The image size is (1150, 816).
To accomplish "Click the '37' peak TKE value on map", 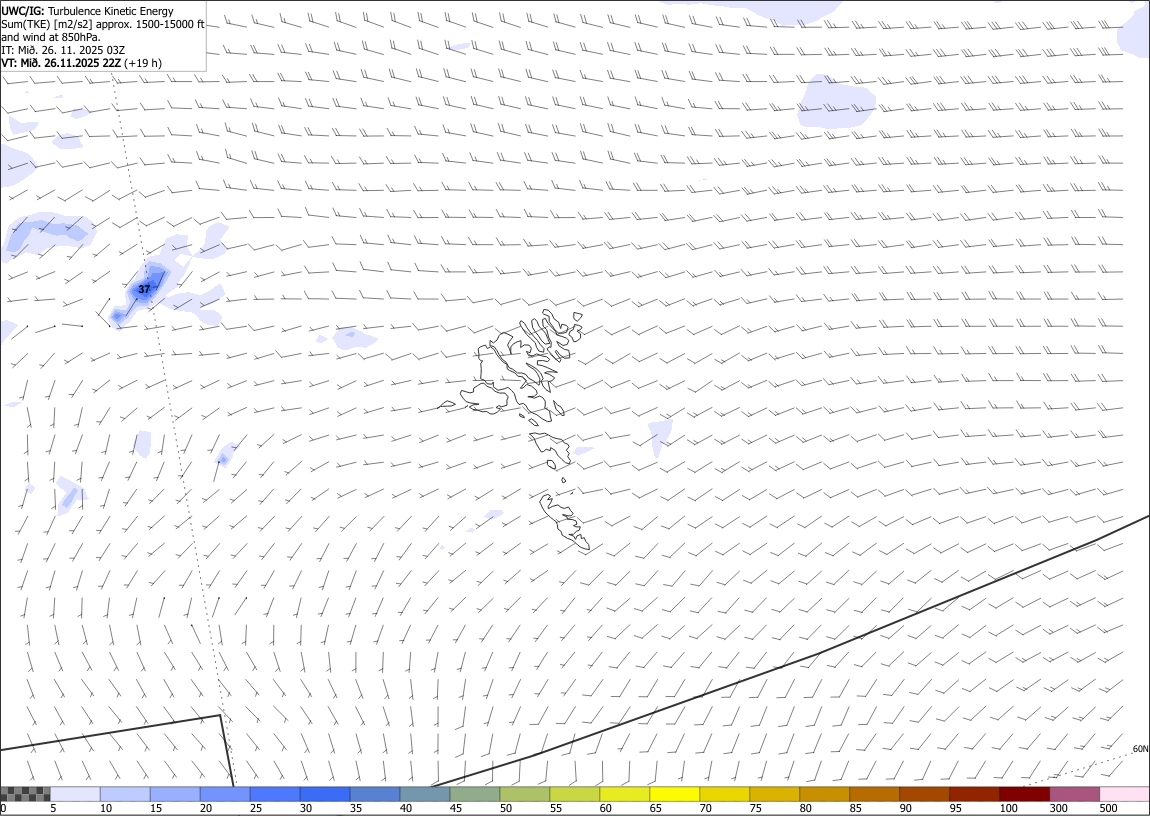I will click(x=144, y=289).
